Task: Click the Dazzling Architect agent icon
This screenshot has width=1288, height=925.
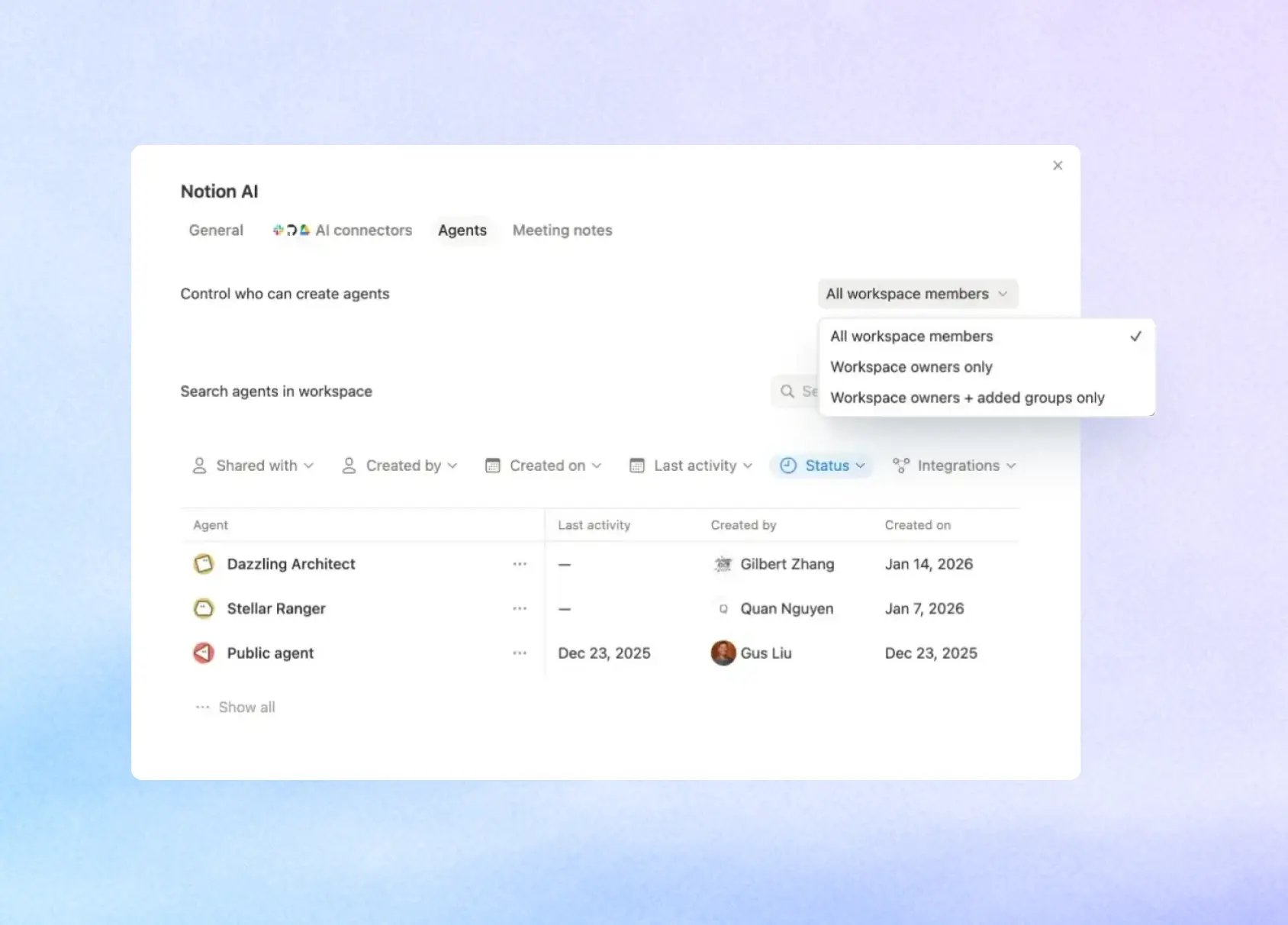Action: coord(204,564)
